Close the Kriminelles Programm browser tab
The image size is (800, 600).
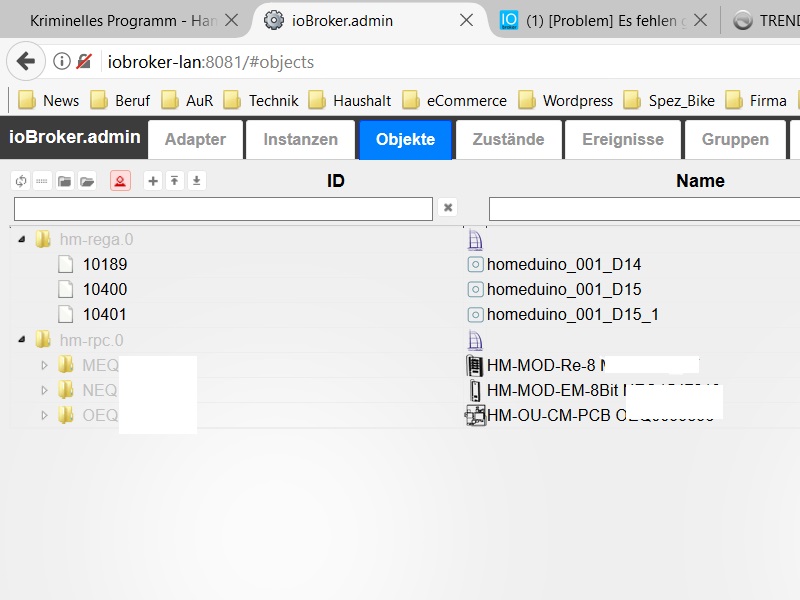[x=232, y=20]
